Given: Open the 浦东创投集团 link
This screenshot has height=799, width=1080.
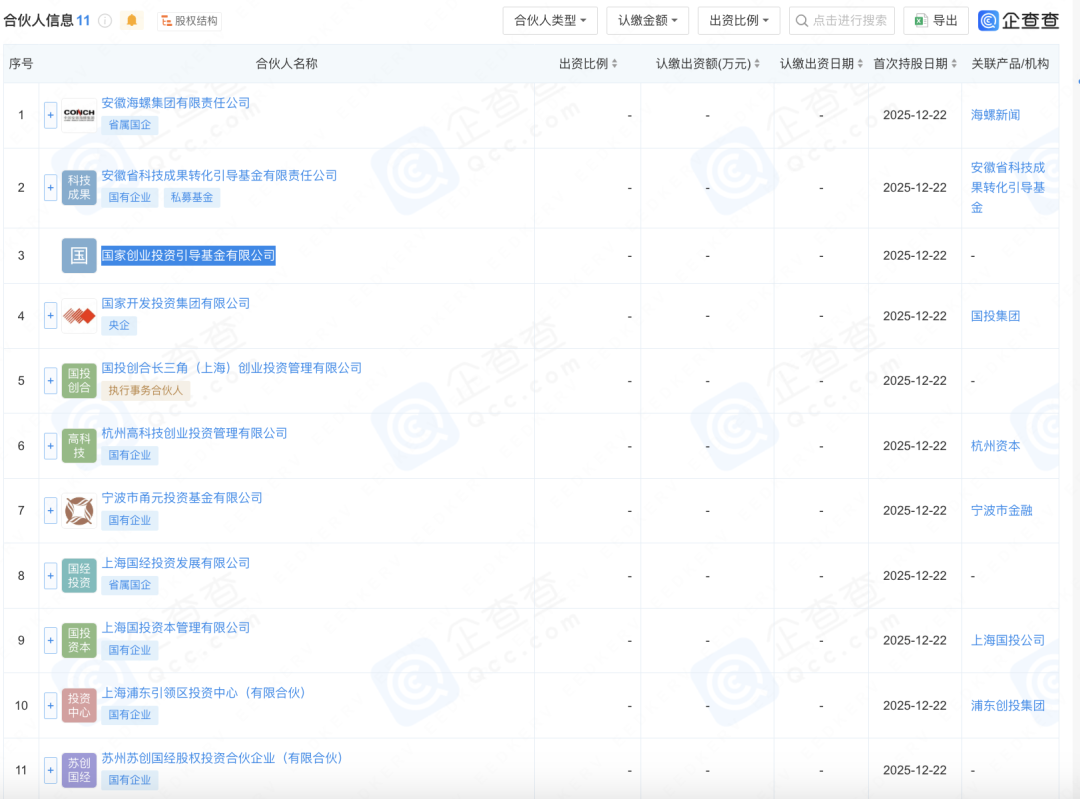Looking at the screenshot, I should (x=1007, y=705).
